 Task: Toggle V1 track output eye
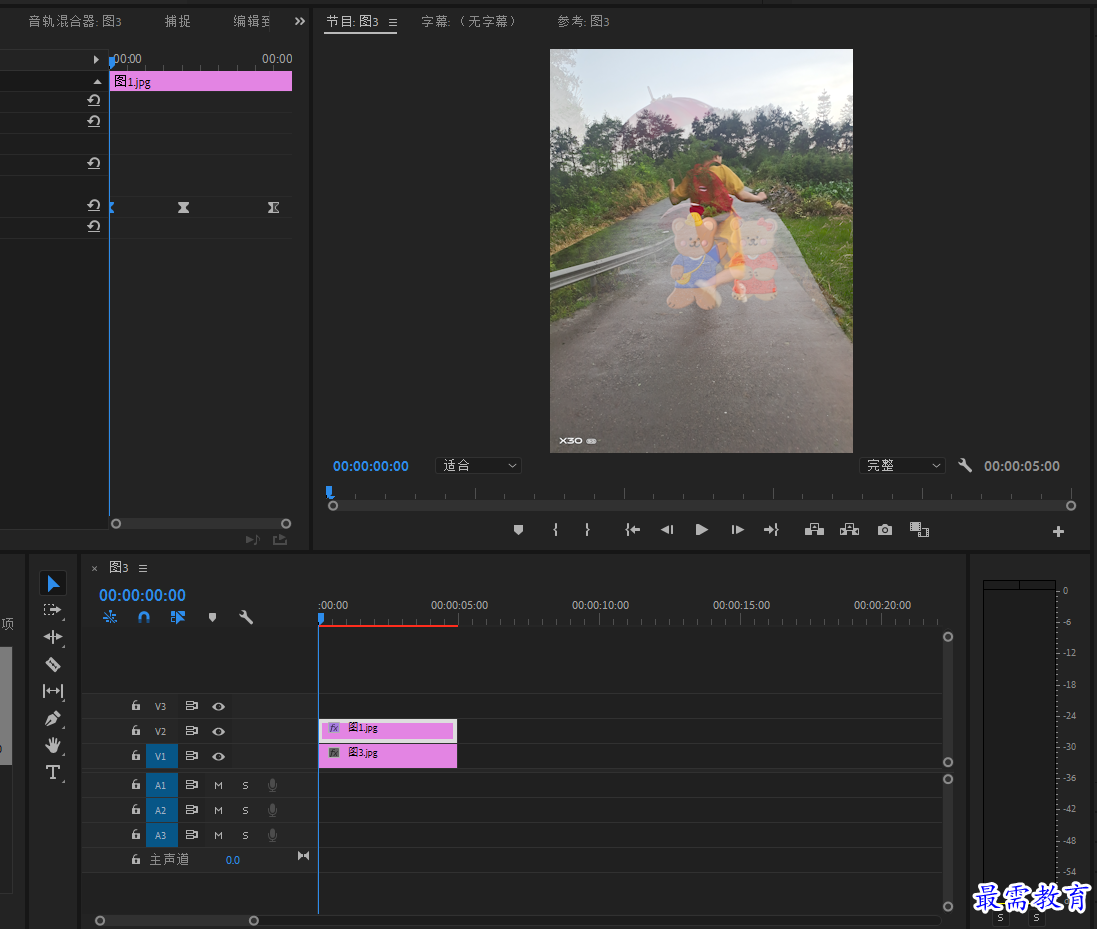coord(218,756)
